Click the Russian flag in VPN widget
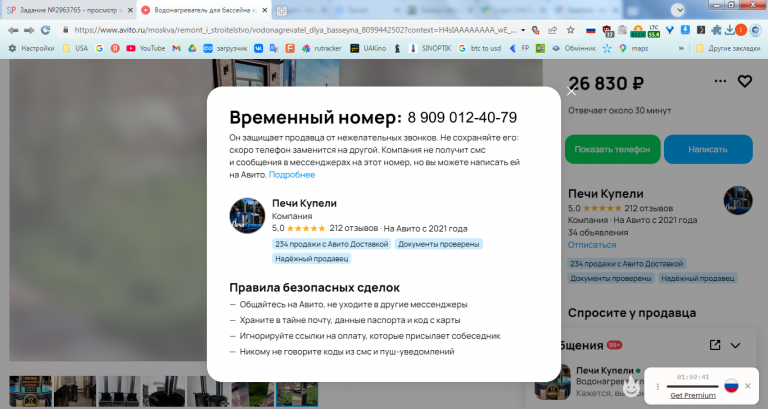 731,385
